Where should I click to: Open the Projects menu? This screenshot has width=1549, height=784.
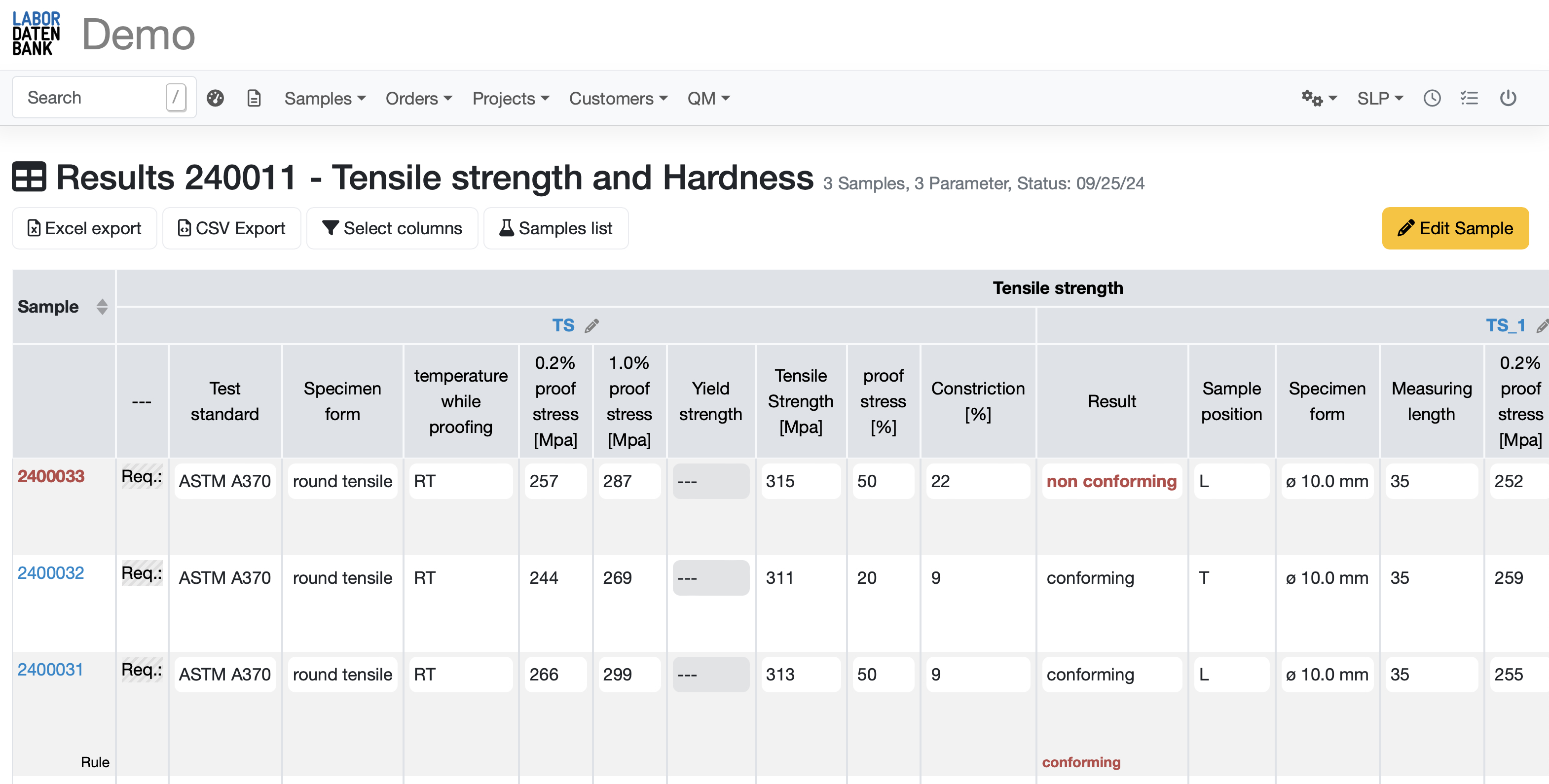point(511,98)
